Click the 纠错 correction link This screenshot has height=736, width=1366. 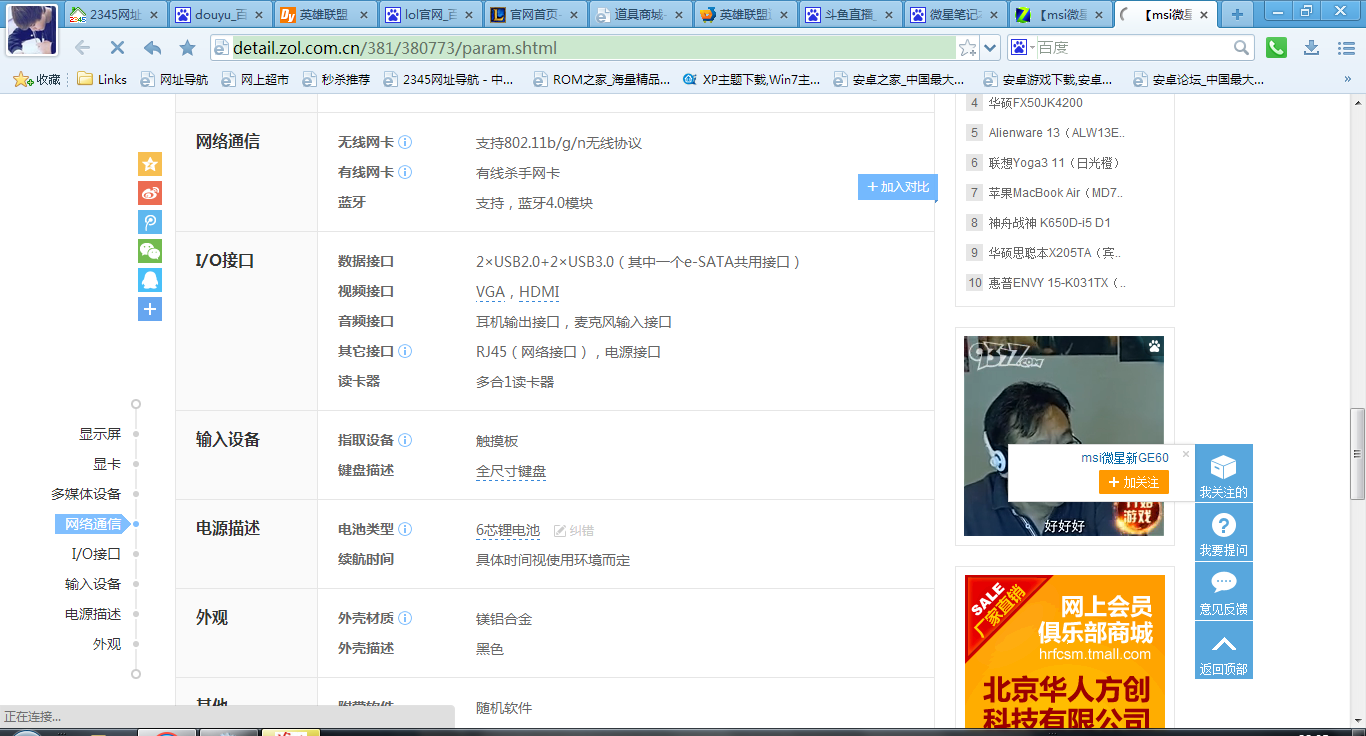coord(574,531)
